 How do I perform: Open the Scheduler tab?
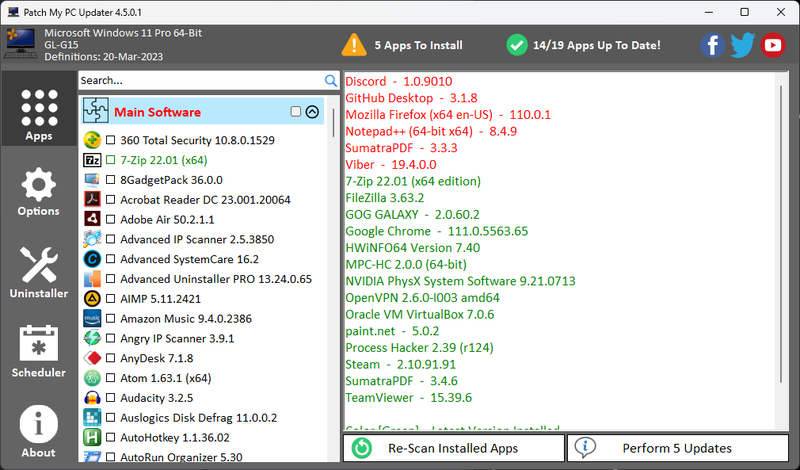point(38,353)
